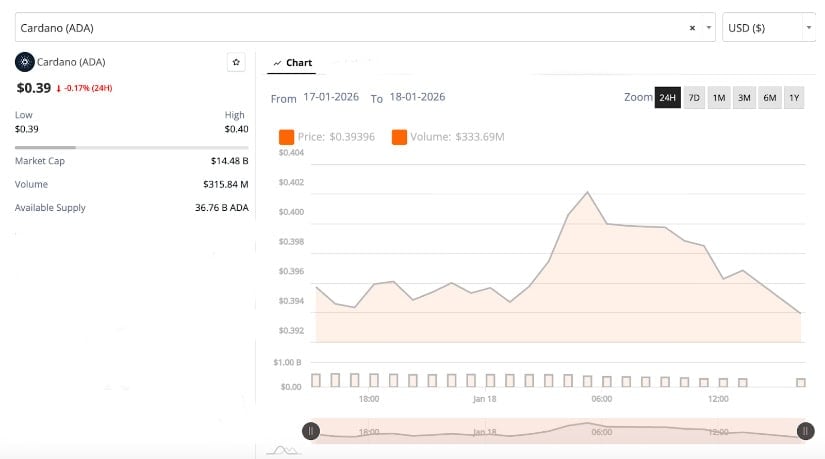Set zoom to 1Y
Image resolution: width=825 pixels, height=459 pixels.
[793, 98]
